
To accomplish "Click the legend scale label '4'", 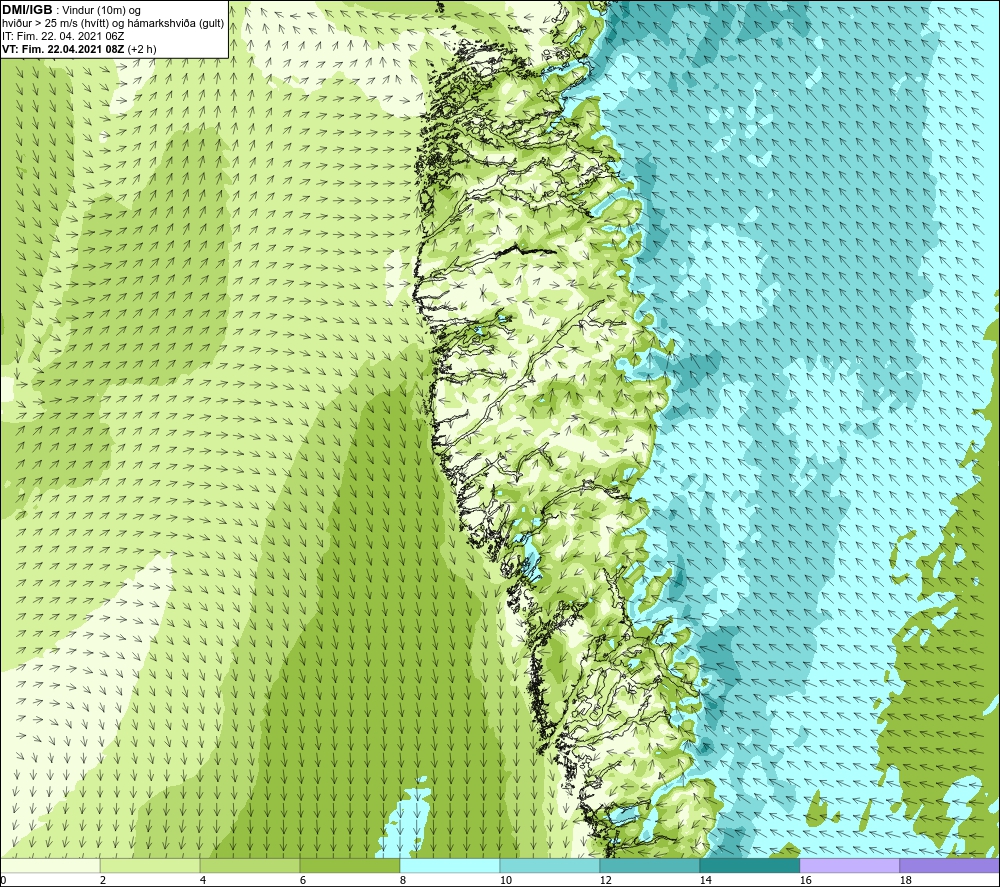I will (203, 880).
